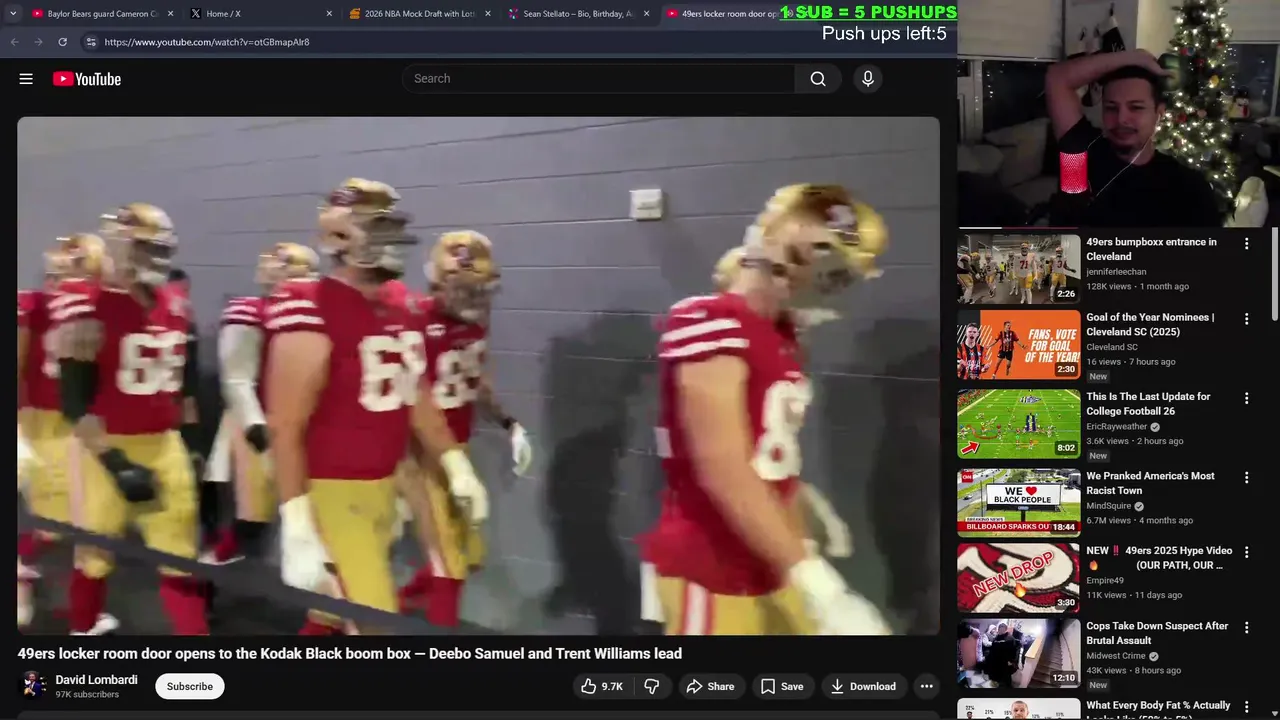Open Cops Take Down Suspect thumbnail
This screenshot has width=1280, height=720.
(1019, 653)
